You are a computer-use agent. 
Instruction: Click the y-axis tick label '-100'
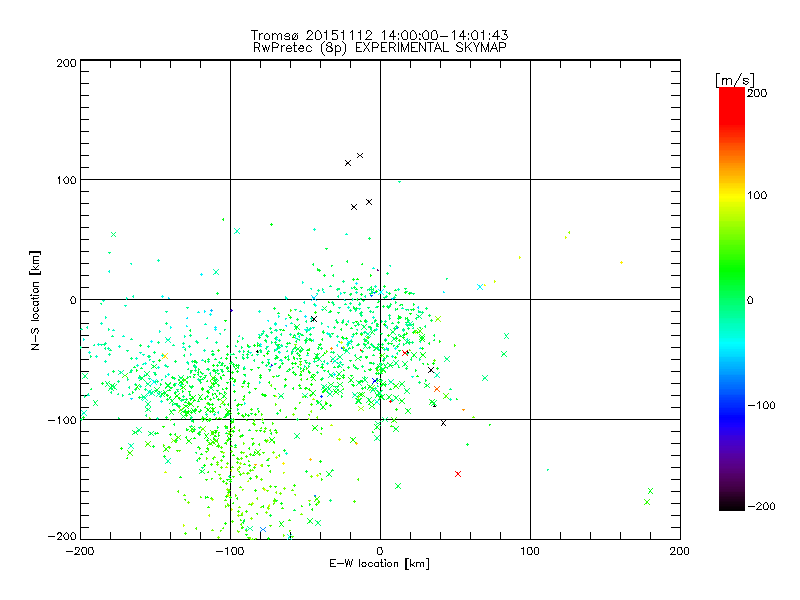pos(62,420)
